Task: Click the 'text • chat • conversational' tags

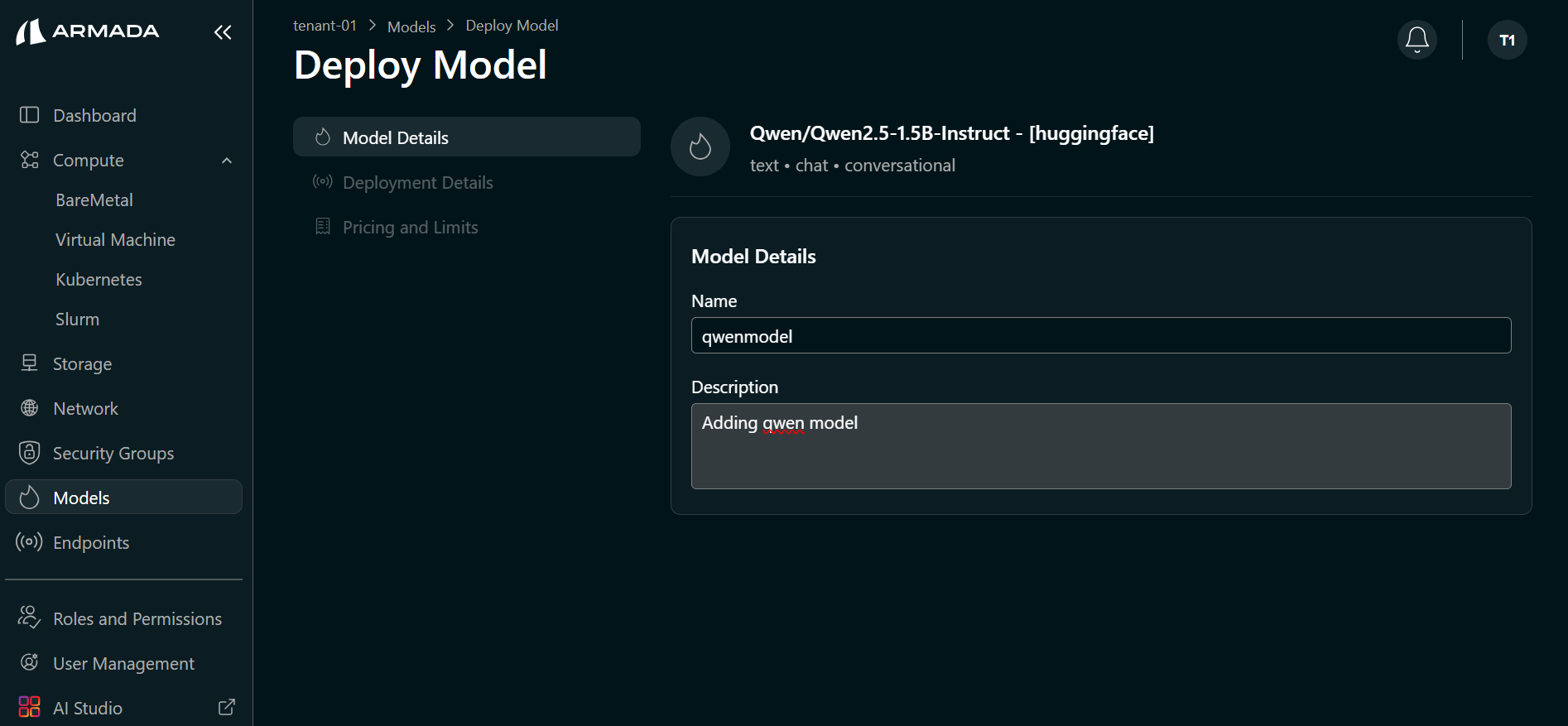Action: coord(853,166)
